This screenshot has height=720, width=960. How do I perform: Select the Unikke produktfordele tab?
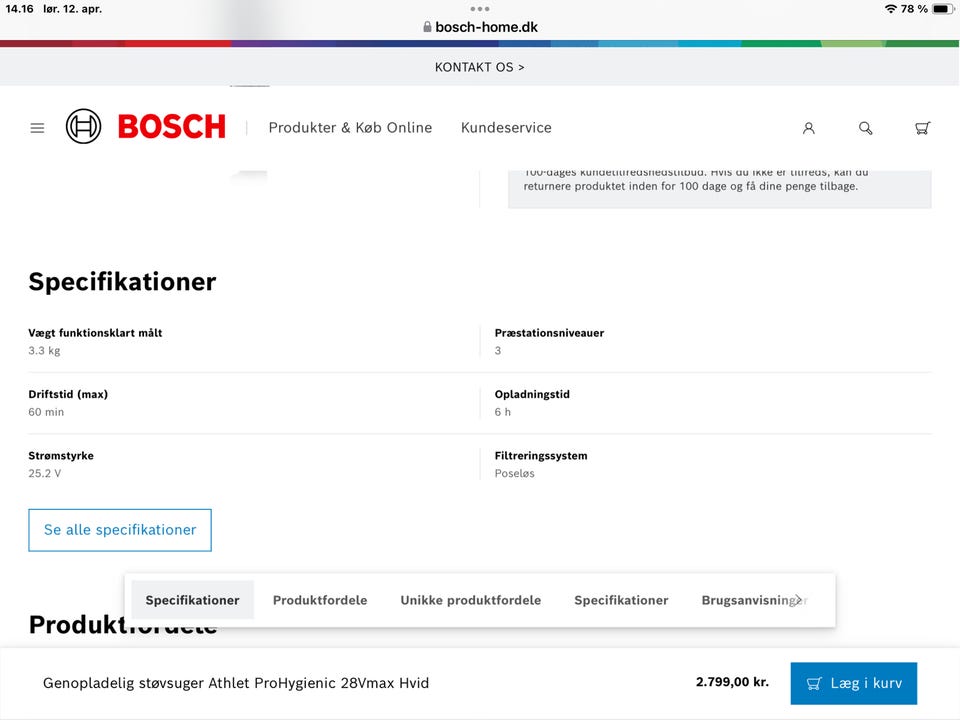pos(470,600)
